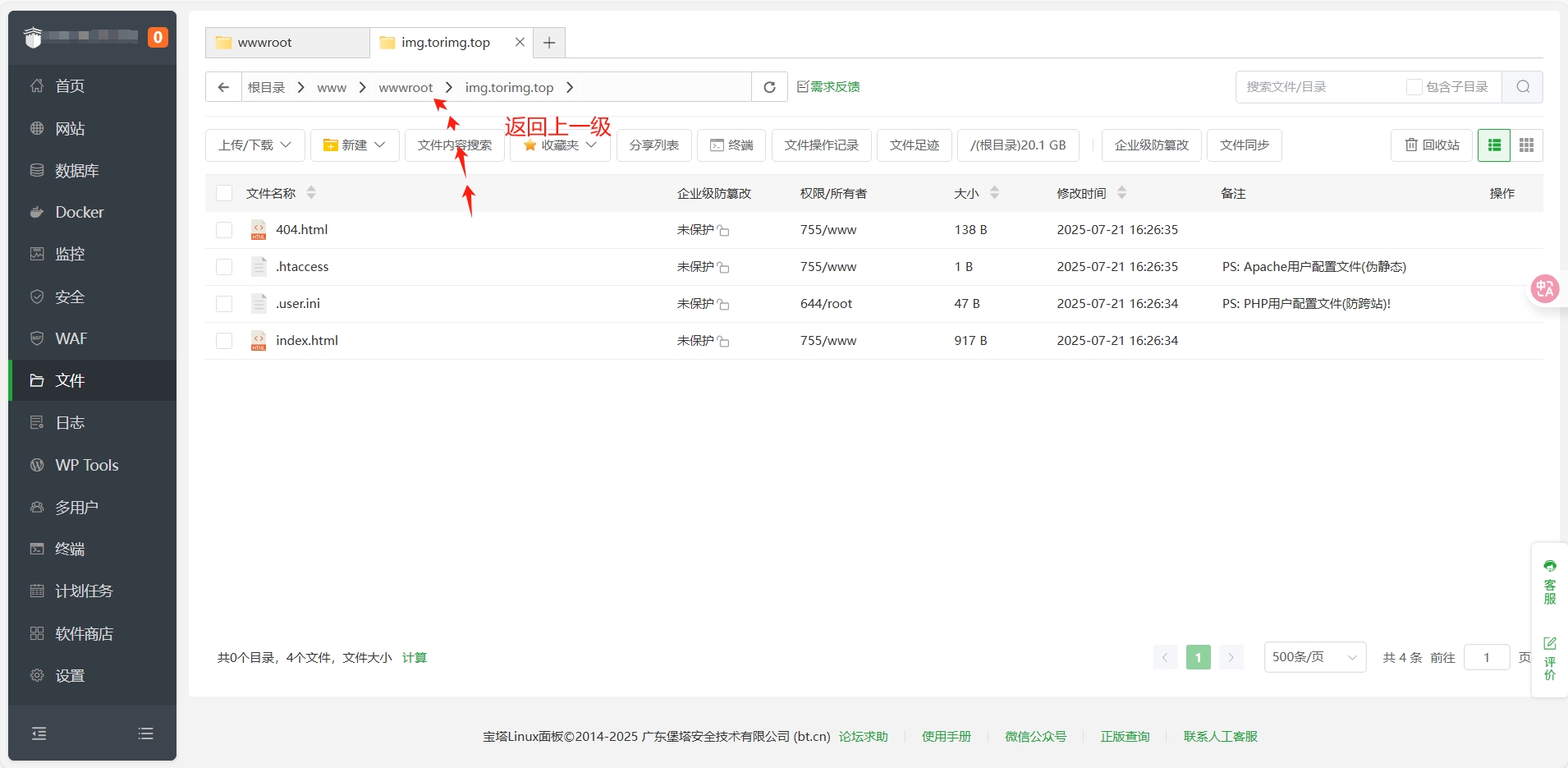The width and height of the screenshot is (1568, 768).
Task: Click 计算 to calculate folder size
Action: pyautogui.click(x=414, y=657)
